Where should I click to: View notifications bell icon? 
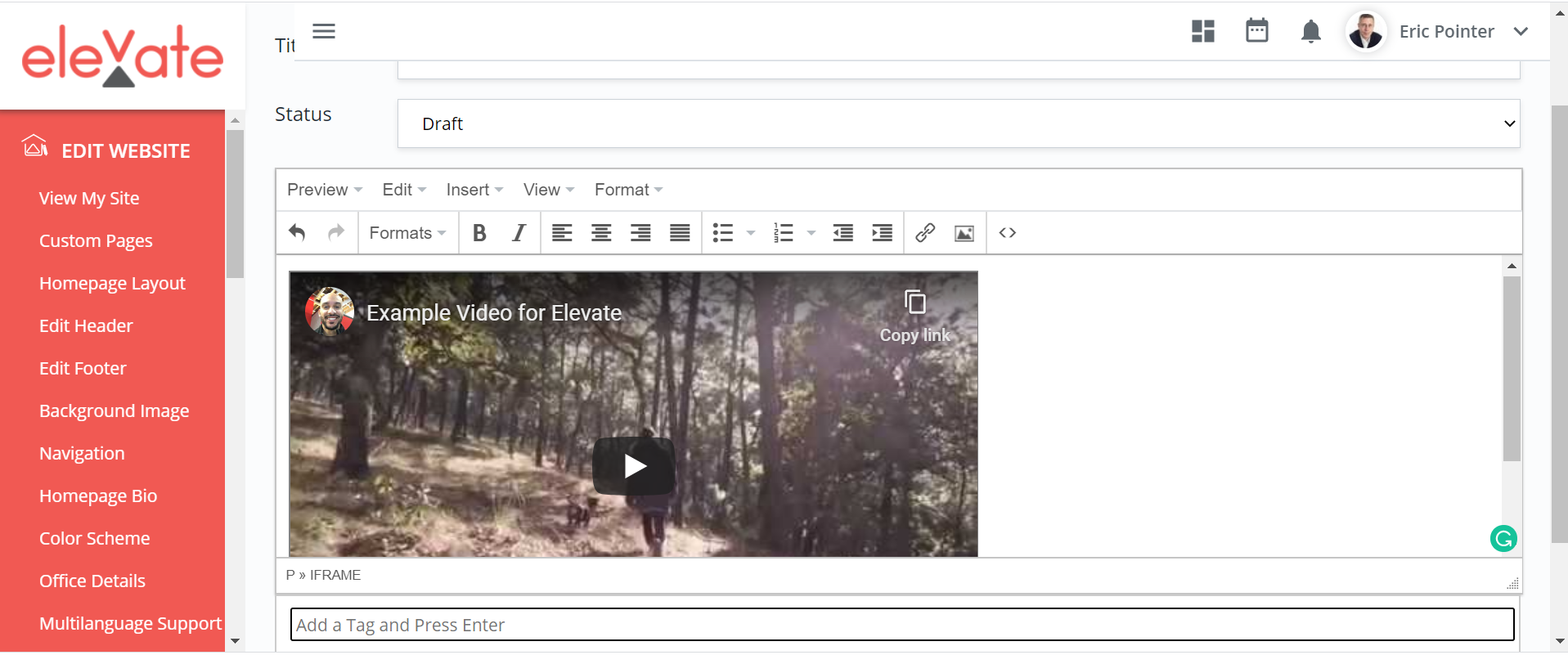[x=1311, y=31]
